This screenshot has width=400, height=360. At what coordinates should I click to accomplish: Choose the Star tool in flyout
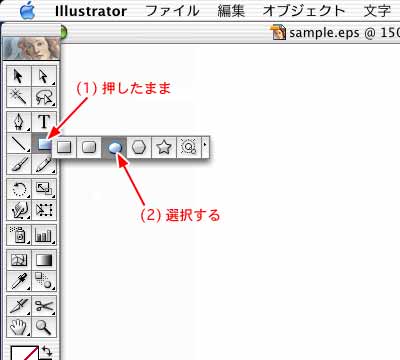[164, 147]
